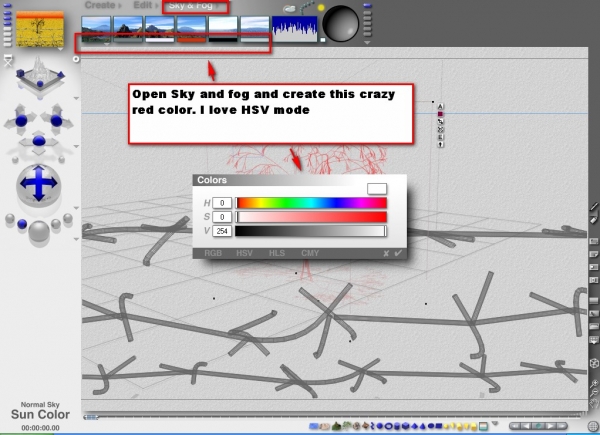Click the S value input field
The image size is (600, 435).
(x=222, y=217)
